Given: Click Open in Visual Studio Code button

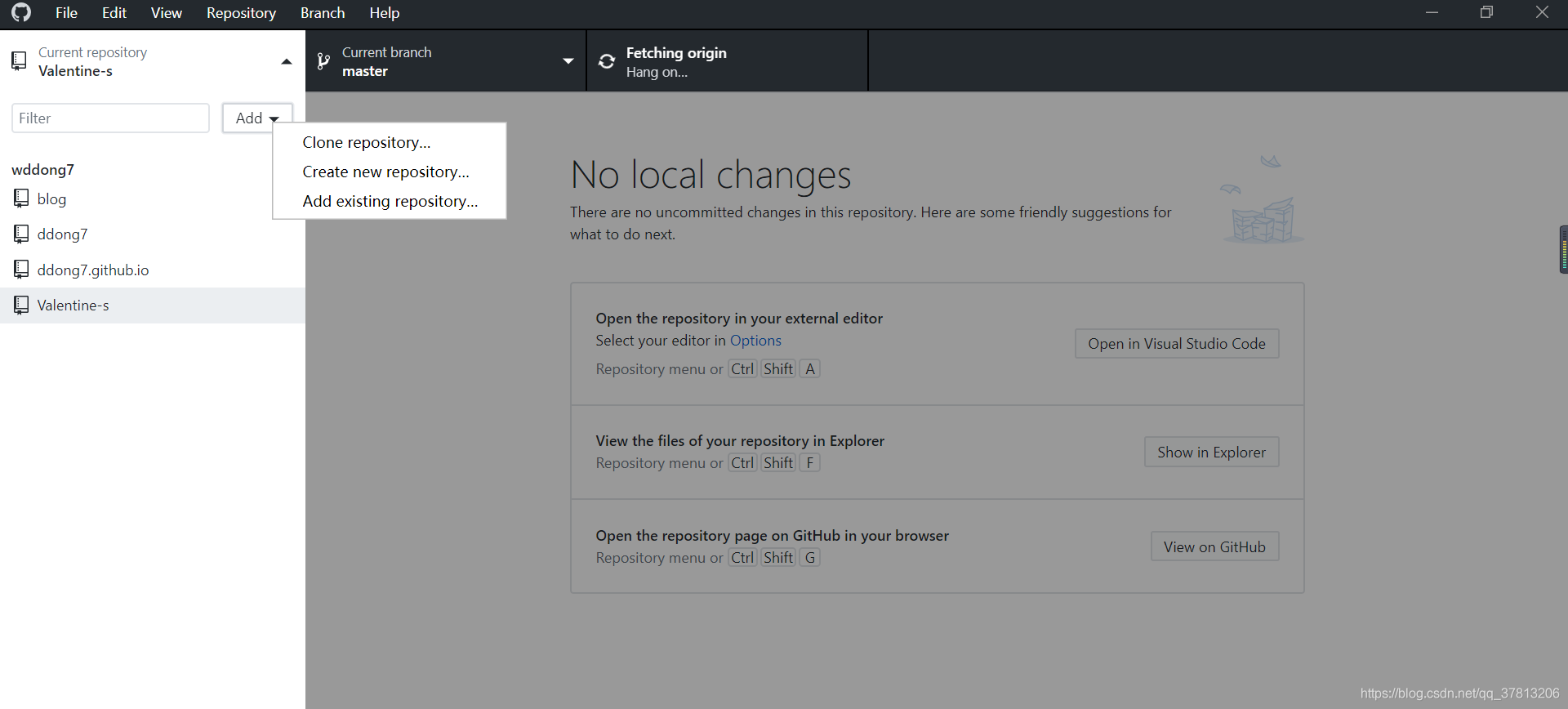Looking at the screenshot, I should (x=1177, y=344).
